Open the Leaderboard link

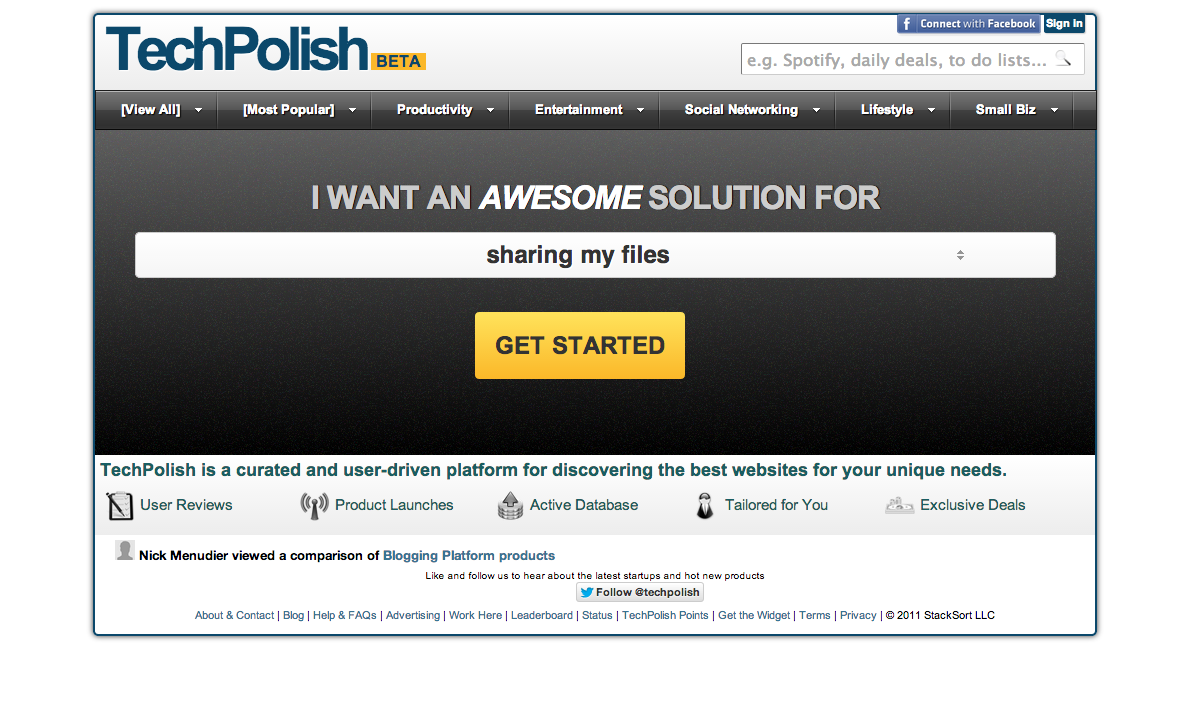542,616
